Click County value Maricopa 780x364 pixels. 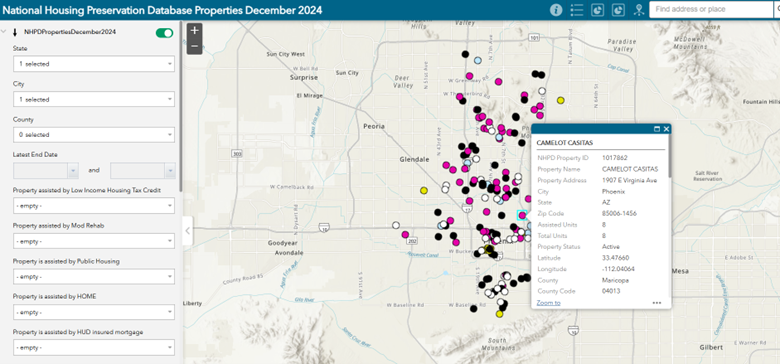point(615,280)
